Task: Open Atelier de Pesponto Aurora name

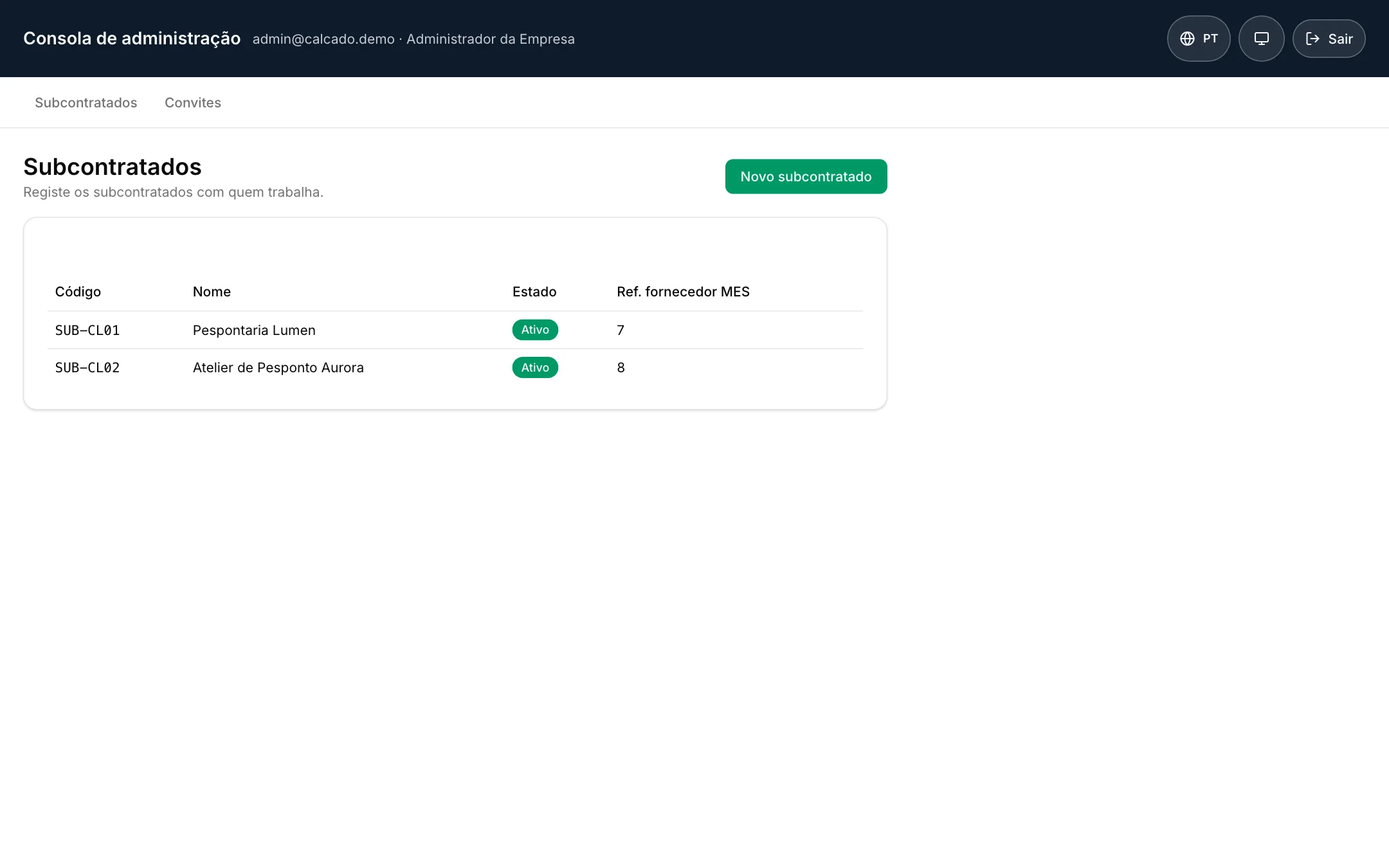Action: point(278,368)
